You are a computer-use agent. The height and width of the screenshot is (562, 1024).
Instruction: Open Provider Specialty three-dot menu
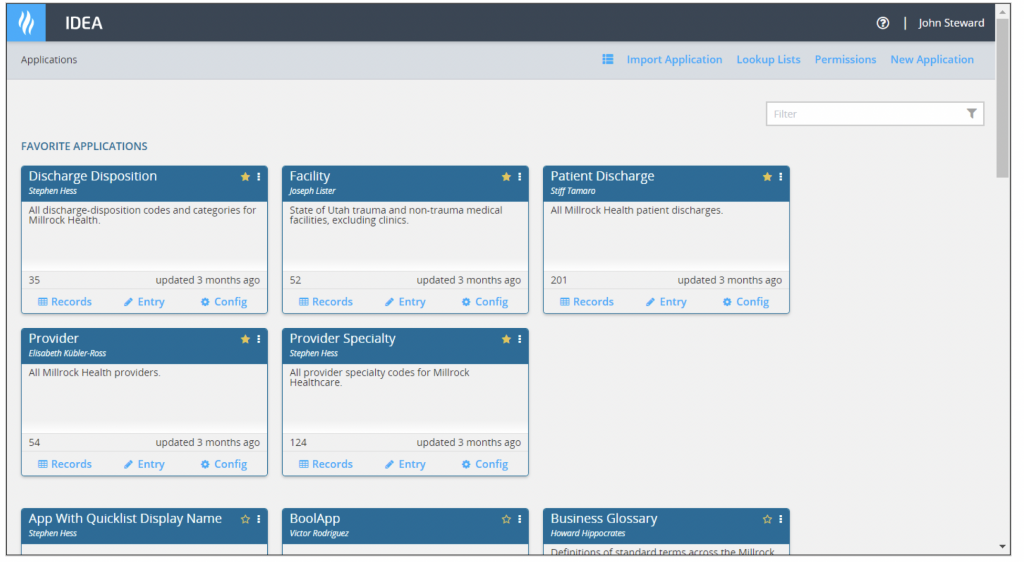tap(519, 339)
